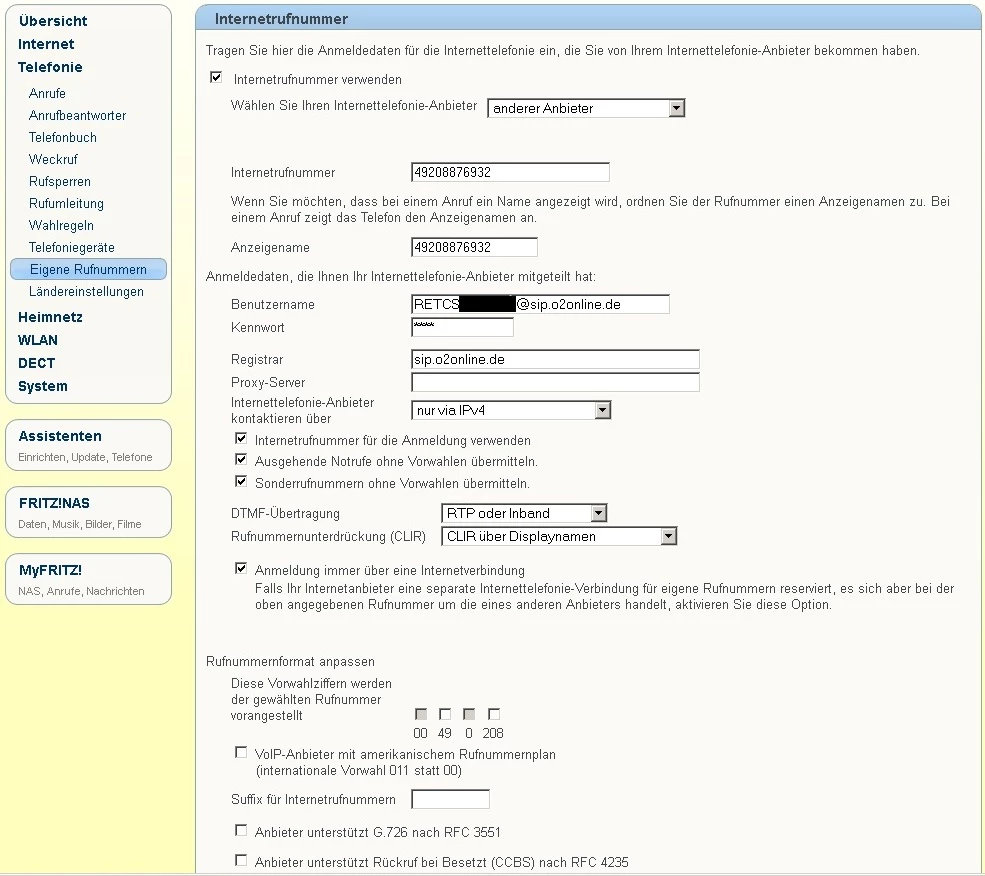Screen dimensions: 985x876
Task: Go to Anrufe submenu
Action: click(x=47, y=94)
